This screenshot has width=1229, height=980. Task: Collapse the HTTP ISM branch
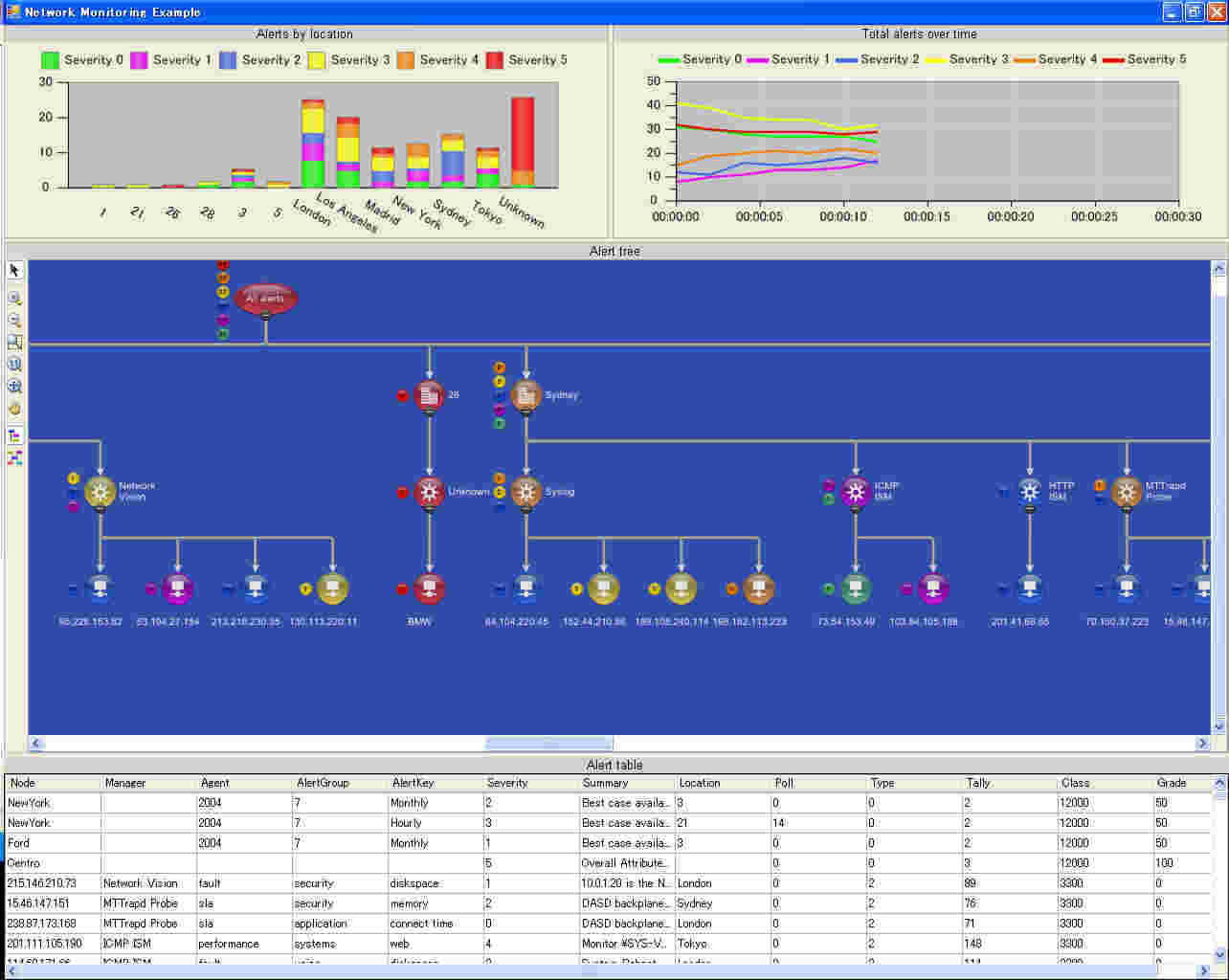click(1030, 510)
